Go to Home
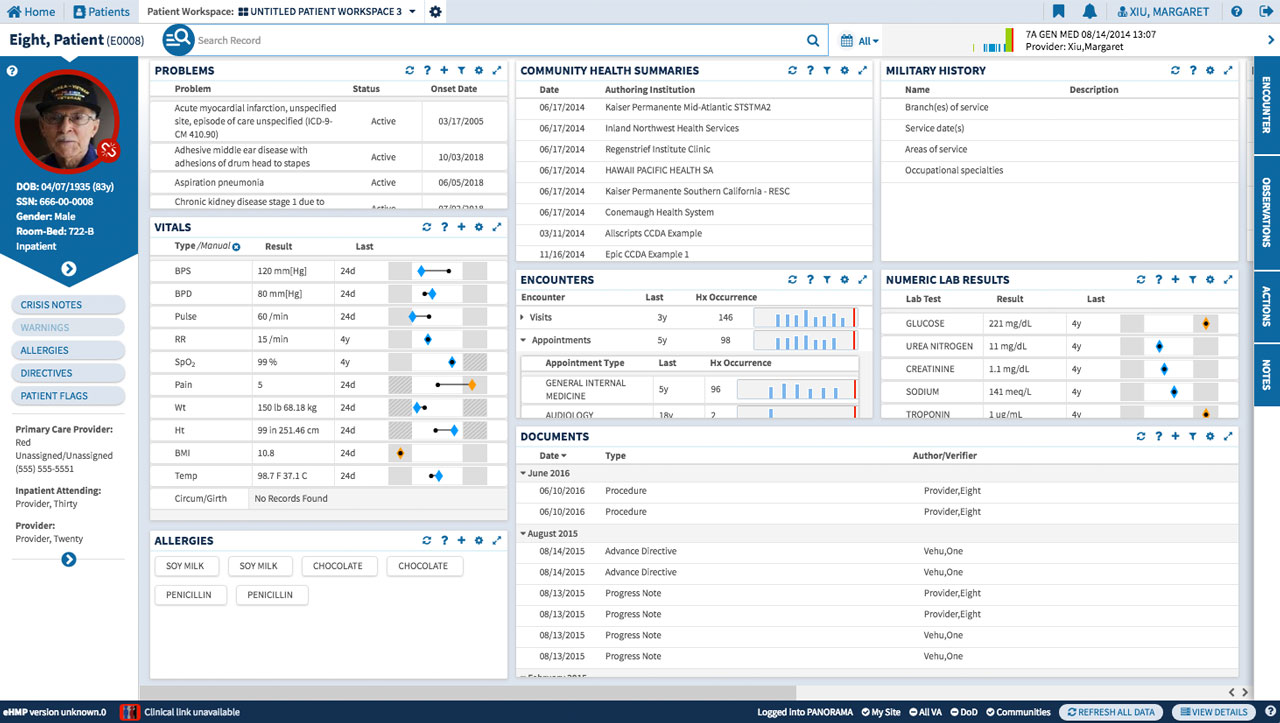The image size is (1280, 723). pos(32,12)
